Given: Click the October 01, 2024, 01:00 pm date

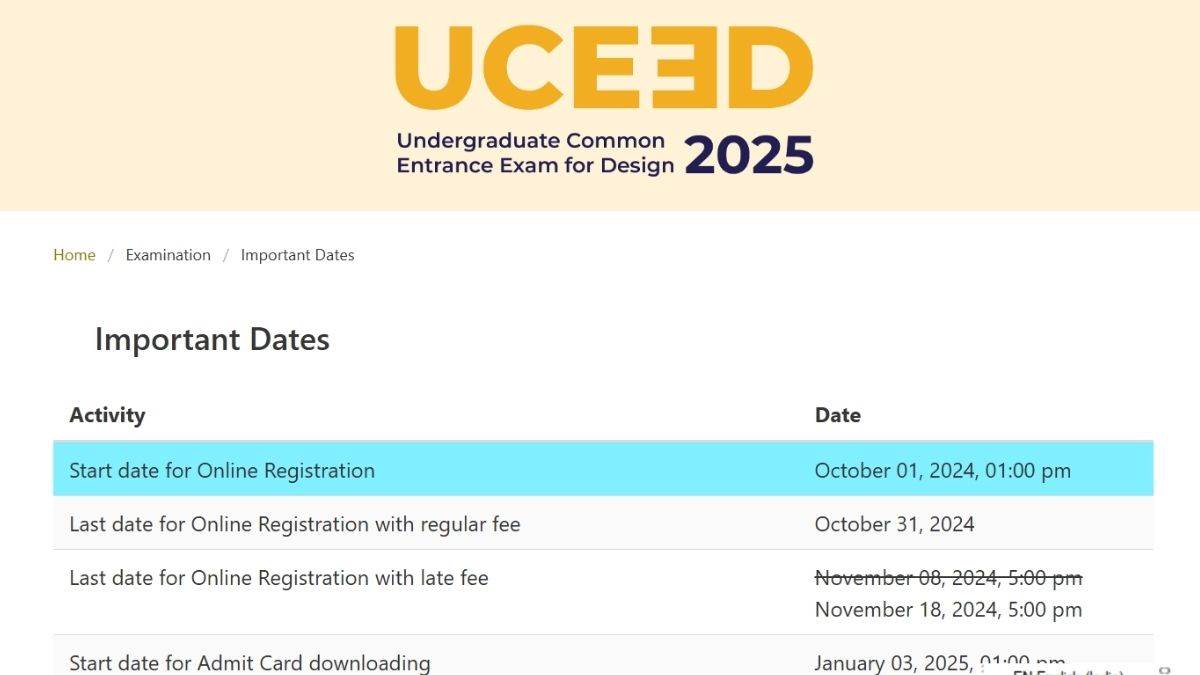Looking at the screenshot, I should pos(942,471).
